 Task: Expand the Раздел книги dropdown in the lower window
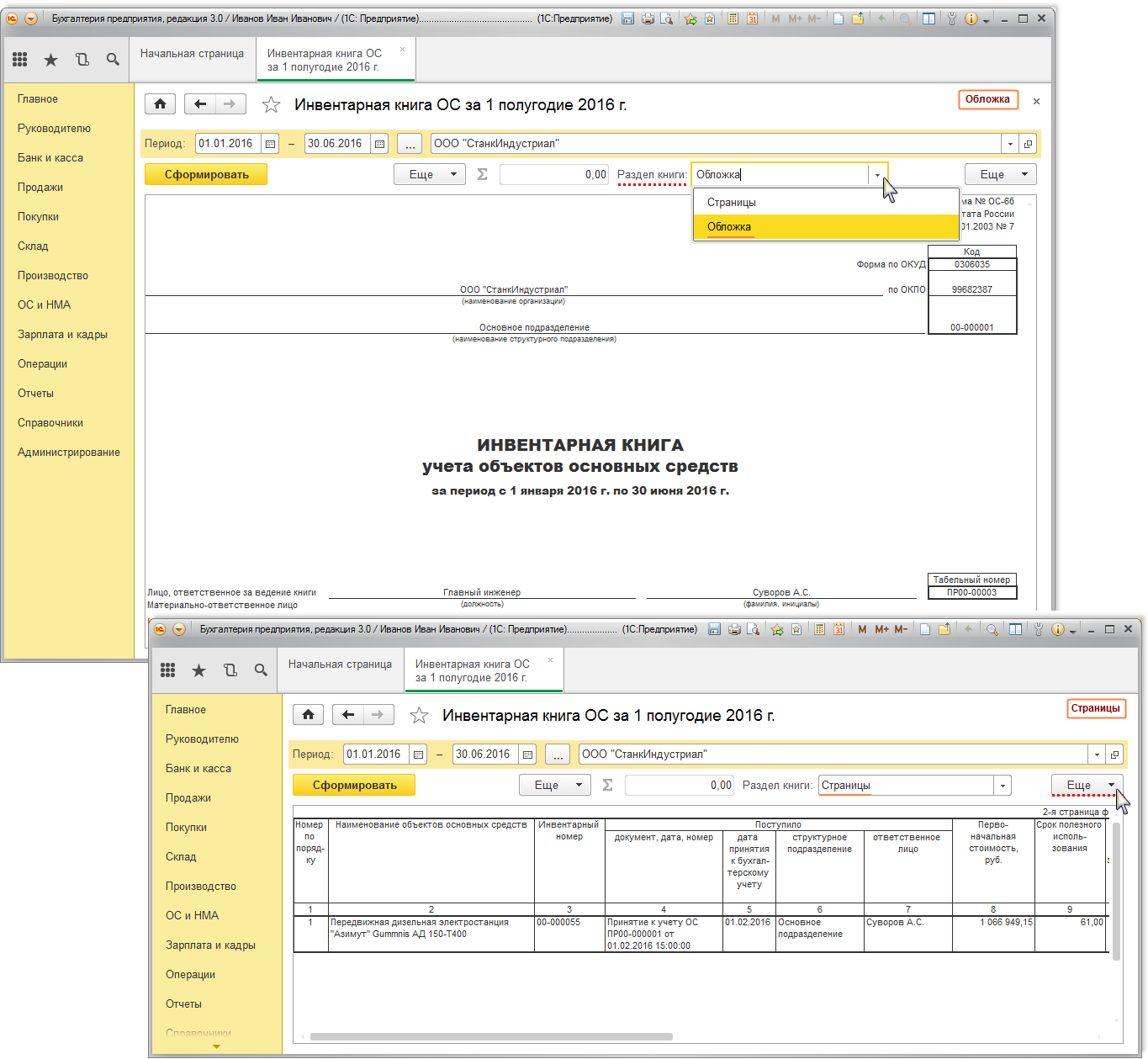pyautogui.click(x=1003, y=786)
